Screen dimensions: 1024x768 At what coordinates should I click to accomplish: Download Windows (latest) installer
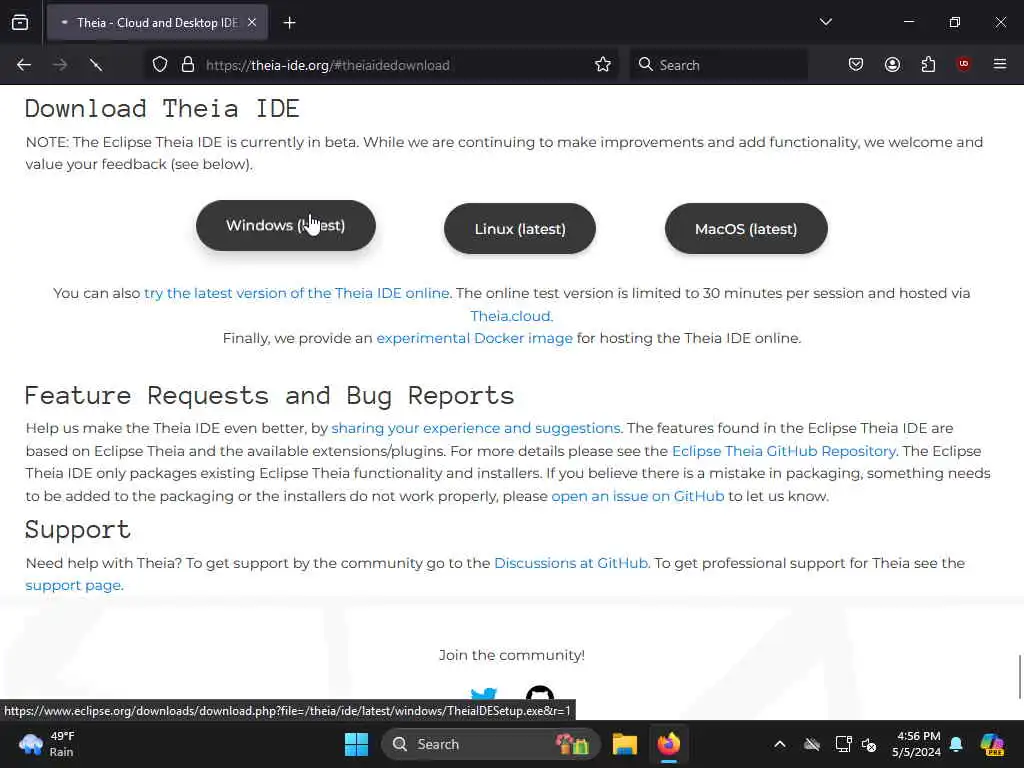point(286,225)
